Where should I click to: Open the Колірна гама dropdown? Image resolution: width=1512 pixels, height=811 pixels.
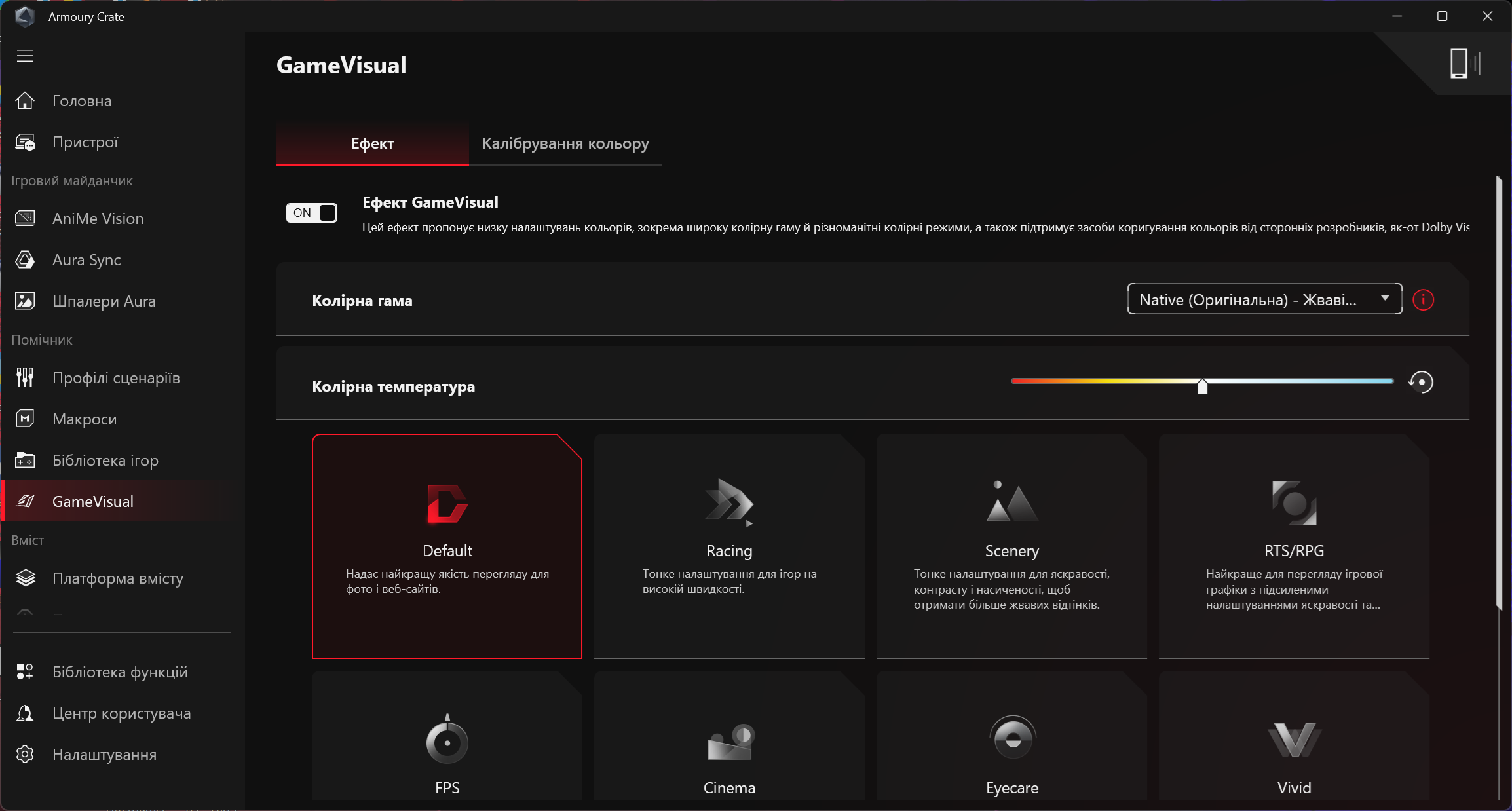[x=1264, y=299]
